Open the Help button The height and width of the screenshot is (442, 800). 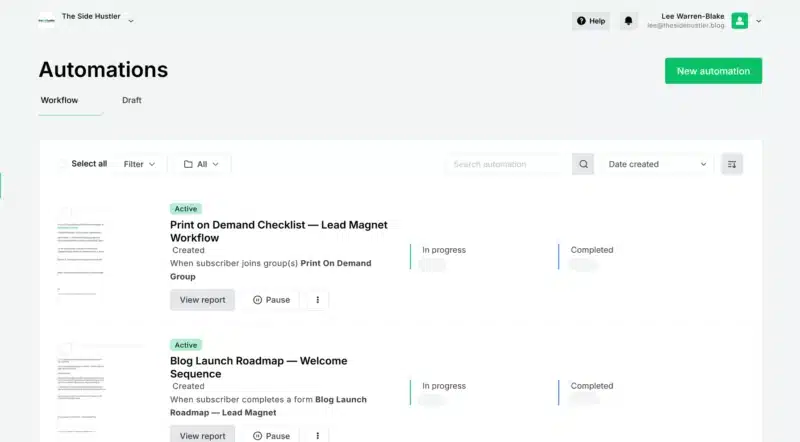[x=591, y=21]
